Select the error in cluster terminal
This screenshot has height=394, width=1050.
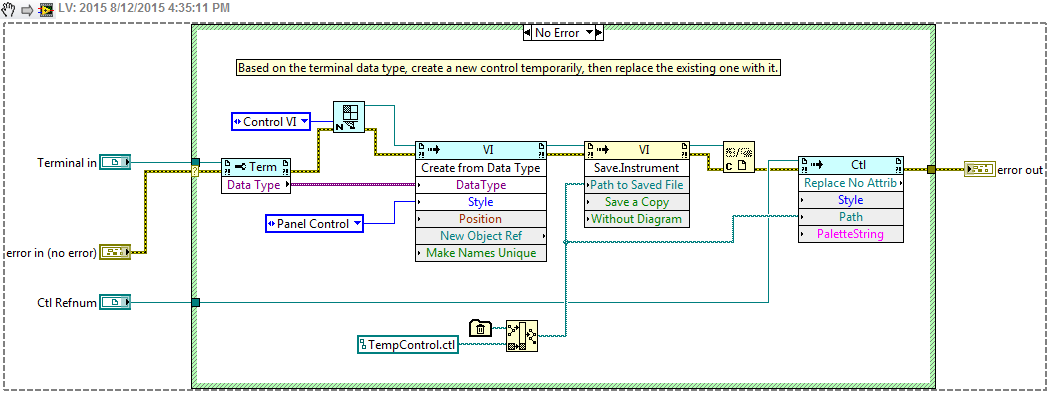(115, 253)
